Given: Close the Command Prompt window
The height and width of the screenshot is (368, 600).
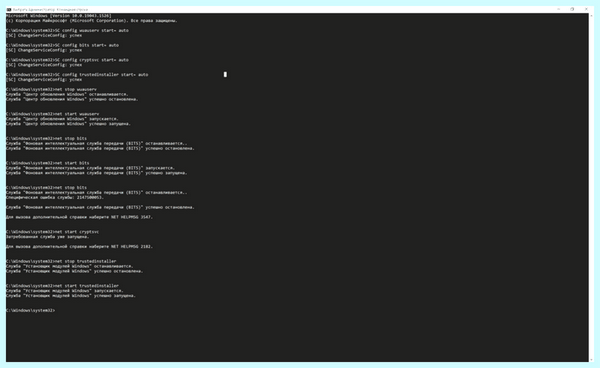Looking at the screenshot, I should click(x=586, y=9).
